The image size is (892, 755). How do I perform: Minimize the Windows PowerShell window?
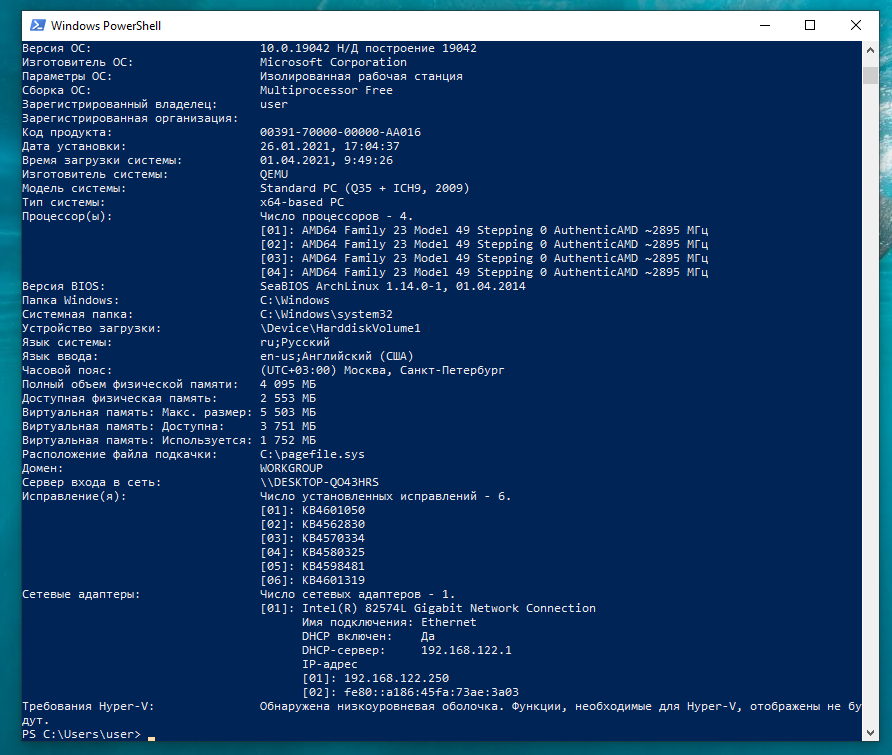765,26
